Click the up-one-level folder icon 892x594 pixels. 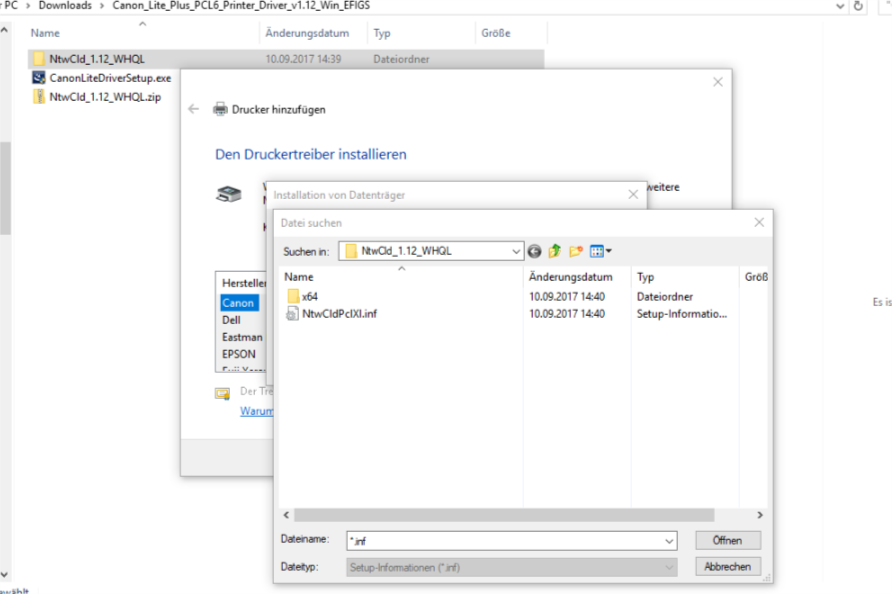[555, 251]
